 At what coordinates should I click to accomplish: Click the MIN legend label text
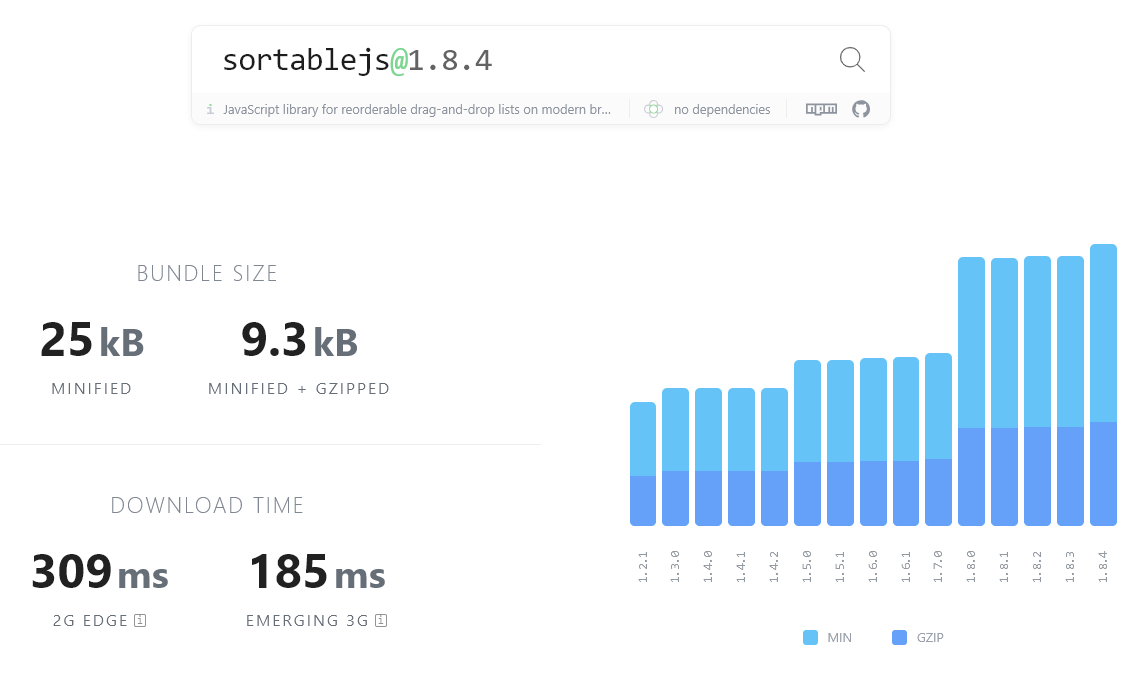[840, 638]
